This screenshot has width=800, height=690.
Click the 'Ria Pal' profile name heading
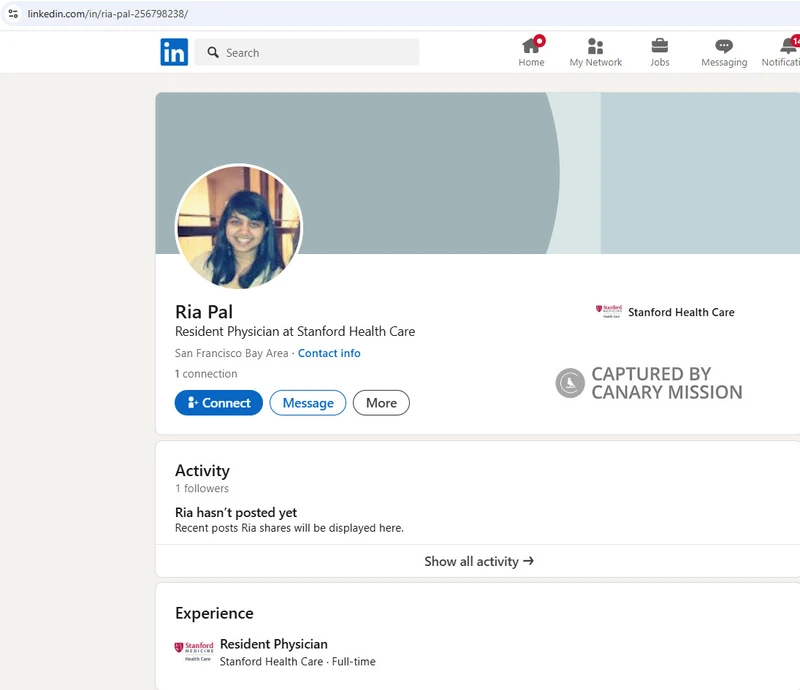click(204, 311)
